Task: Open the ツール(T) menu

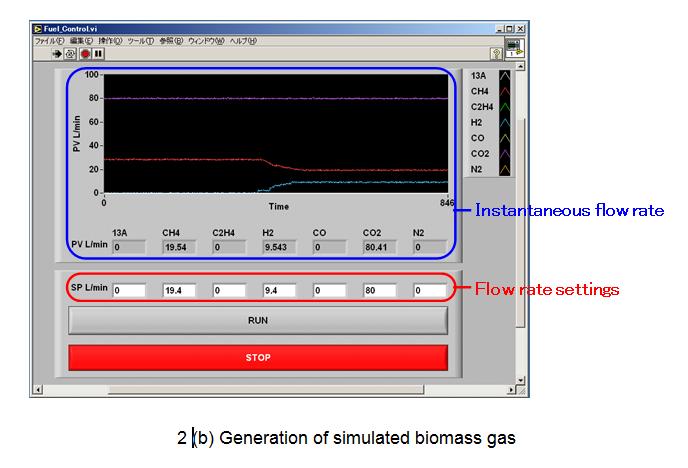Action: click(x=140, y=41)
